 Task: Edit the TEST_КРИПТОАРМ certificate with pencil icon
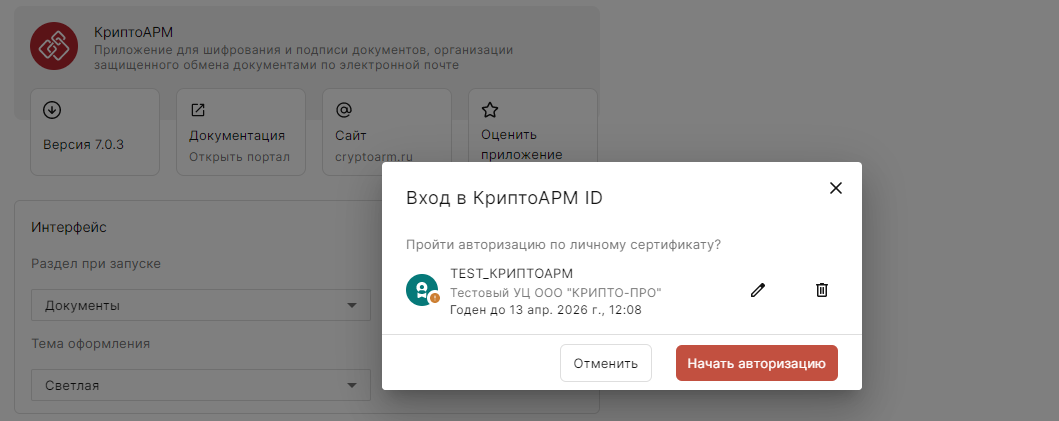click(758, 291)
